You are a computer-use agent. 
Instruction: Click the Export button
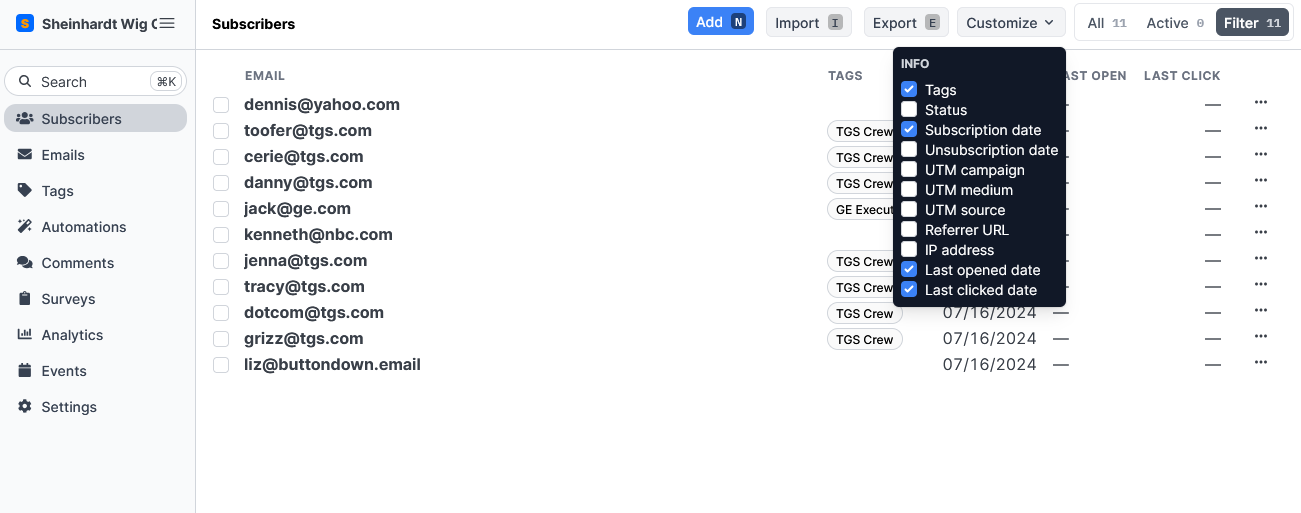[905, 23]
